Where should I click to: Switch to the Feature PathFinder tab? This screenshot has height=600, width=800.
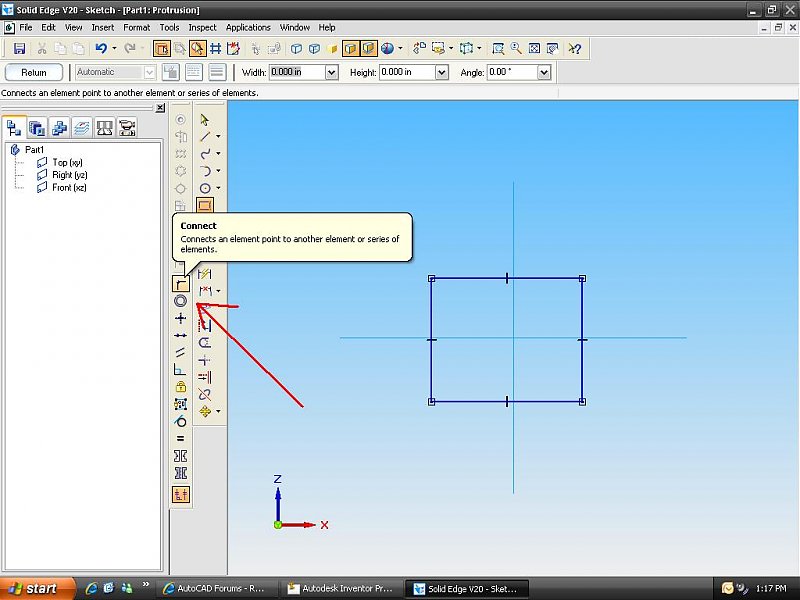pos(14,128)
